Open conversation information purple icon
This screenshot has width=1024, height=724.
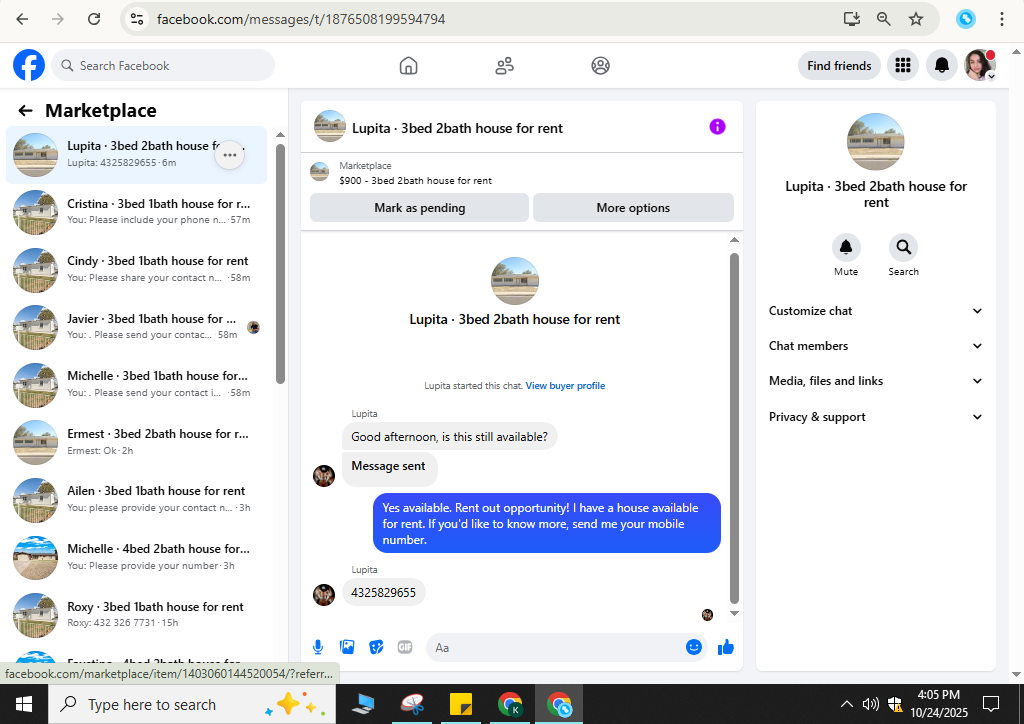pyautogui.click(x=717, y=127)
